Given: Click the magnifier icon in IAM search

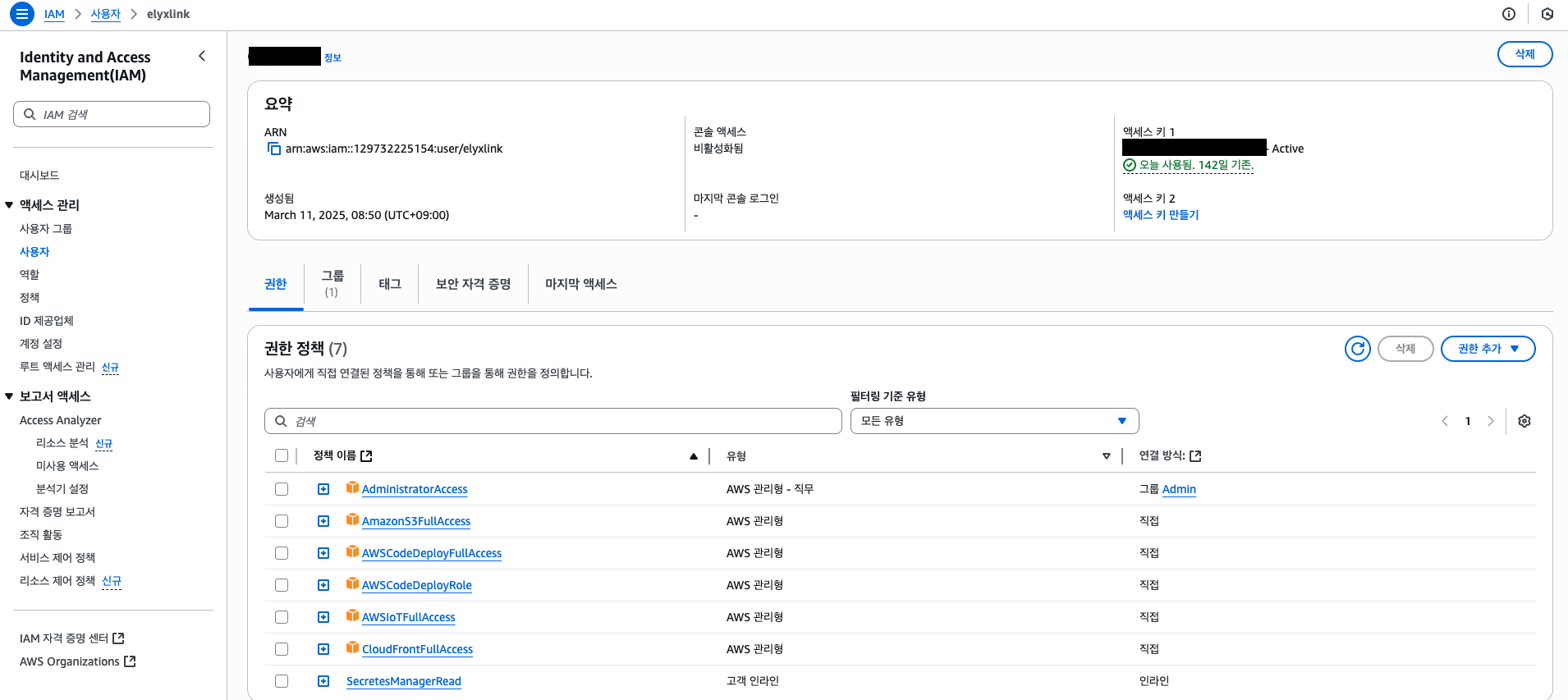Looking at the screenshot, I should [30, 114].
